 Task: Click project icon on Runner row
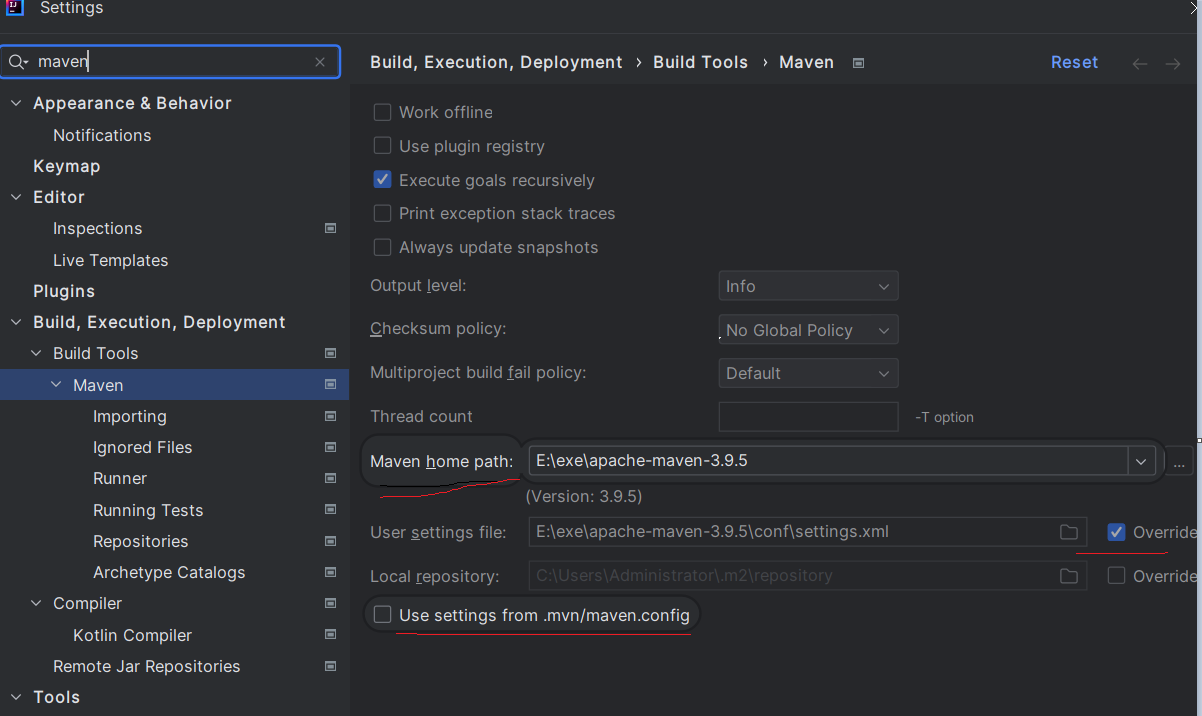[331, 478]
